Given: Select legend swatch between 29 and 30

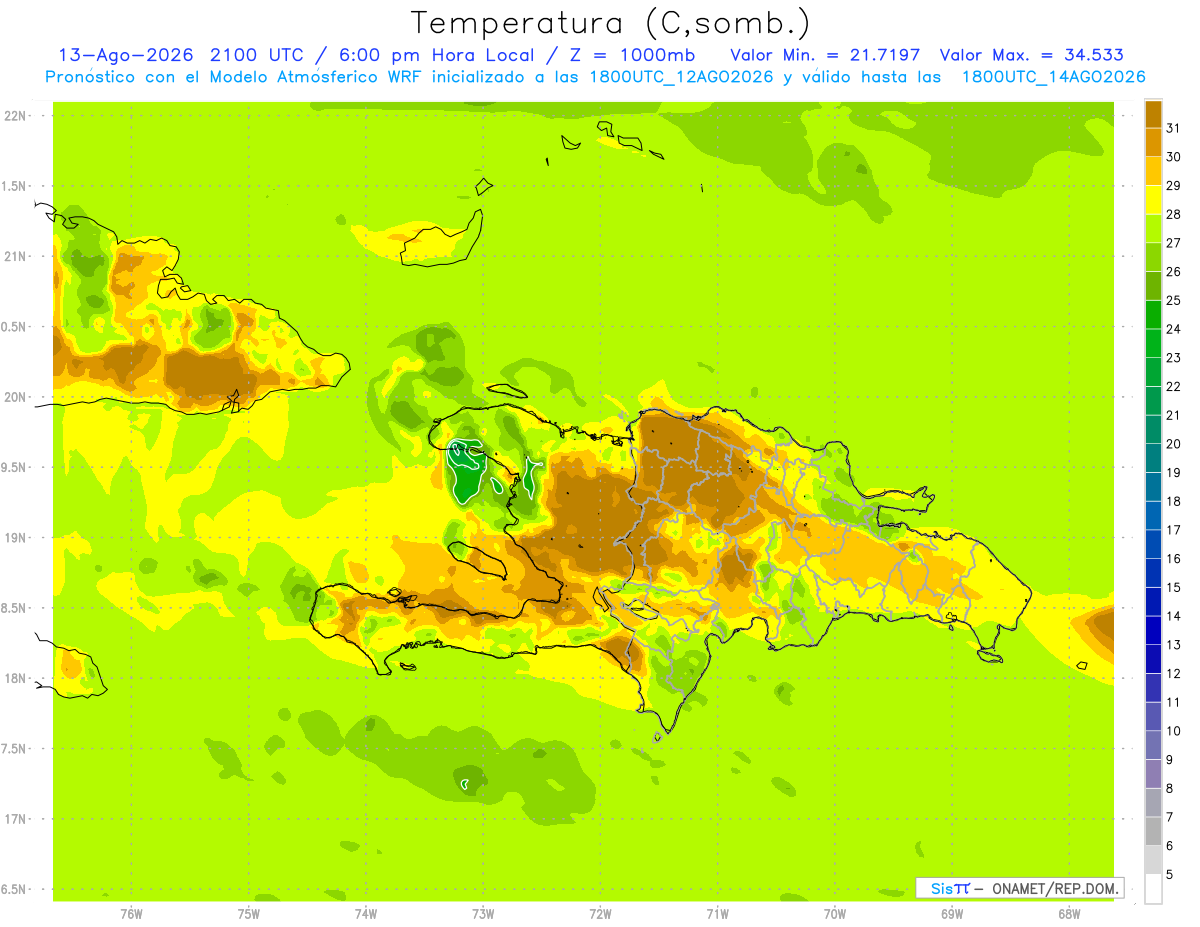Looking at the screenshot, I should (x=1153, y=171).
